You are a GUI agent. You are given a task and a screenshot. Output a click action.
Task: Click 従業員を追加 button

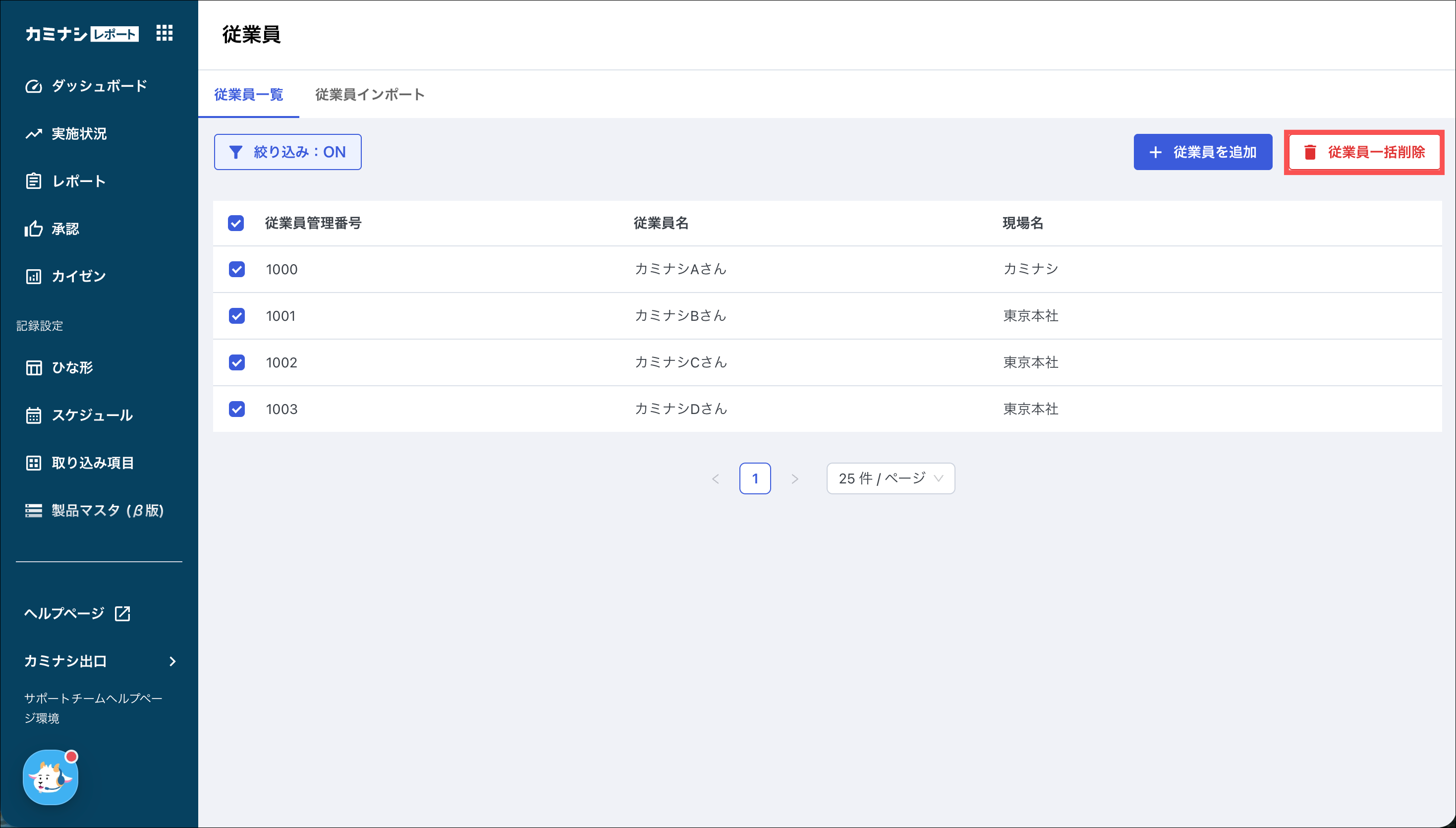pyautogui.click(x=1203, y=152)
